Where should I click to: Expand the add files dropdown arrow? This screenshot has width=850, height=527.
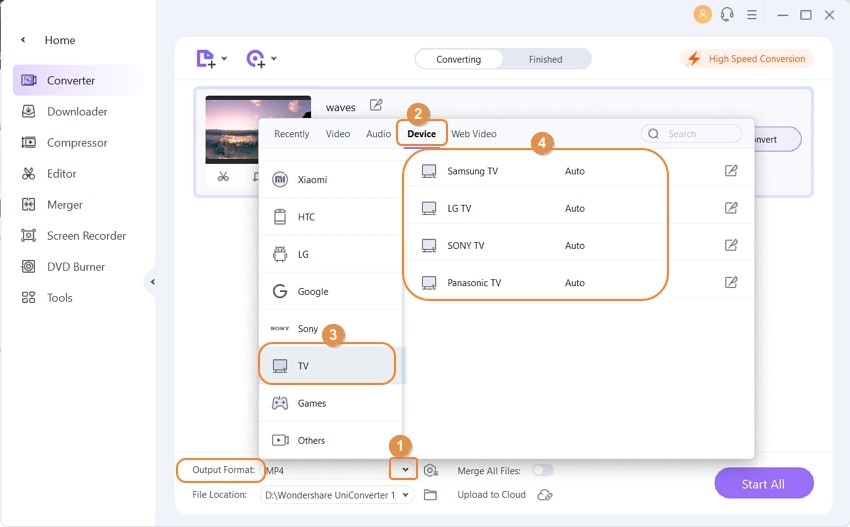pyautogui.click(x=224, y=58)
